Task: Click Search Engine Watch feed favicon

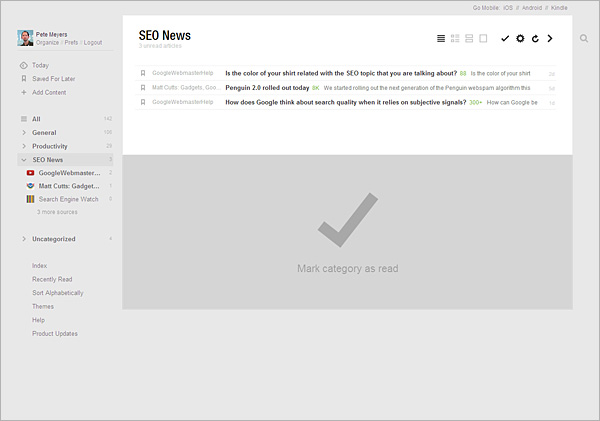Action: (x=30, y=199)
